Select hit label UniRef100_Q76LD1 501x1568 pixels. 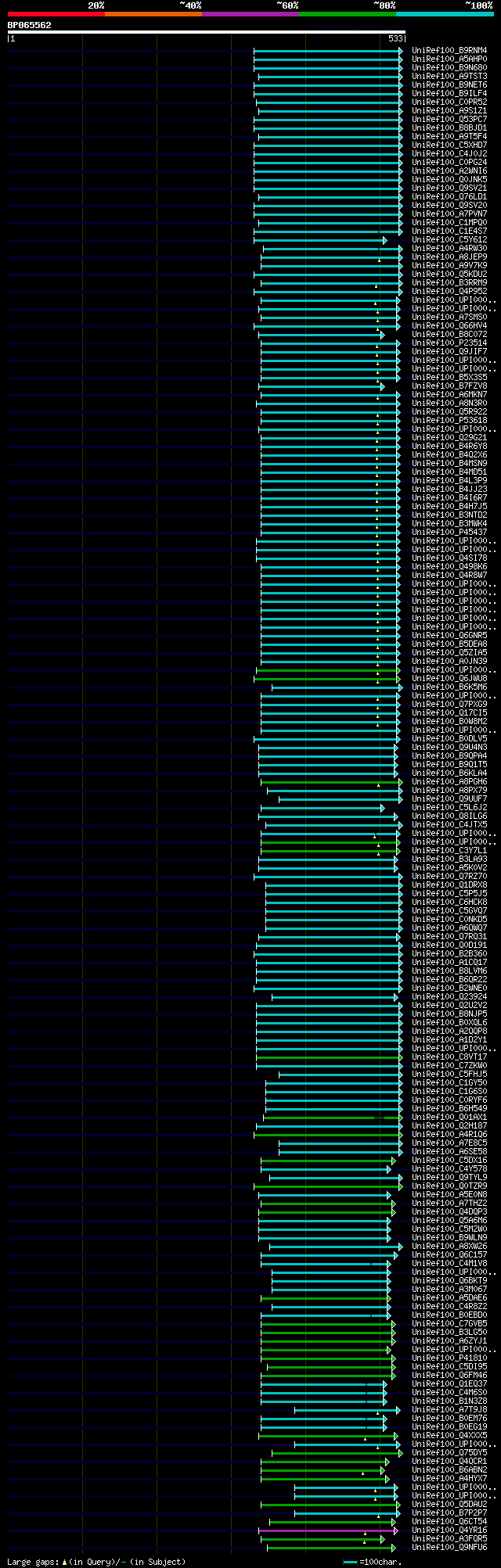449,197
